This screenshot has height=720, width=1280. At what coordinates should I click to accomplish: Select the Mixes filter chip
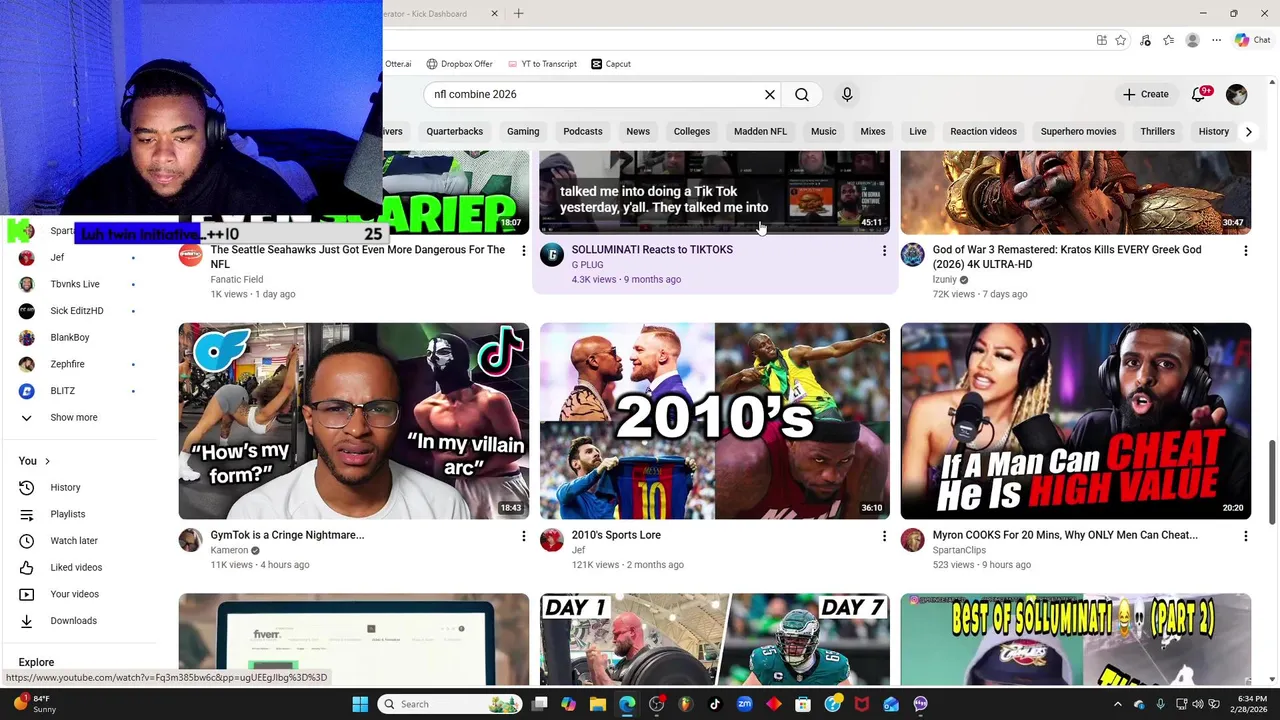point(873,131)
